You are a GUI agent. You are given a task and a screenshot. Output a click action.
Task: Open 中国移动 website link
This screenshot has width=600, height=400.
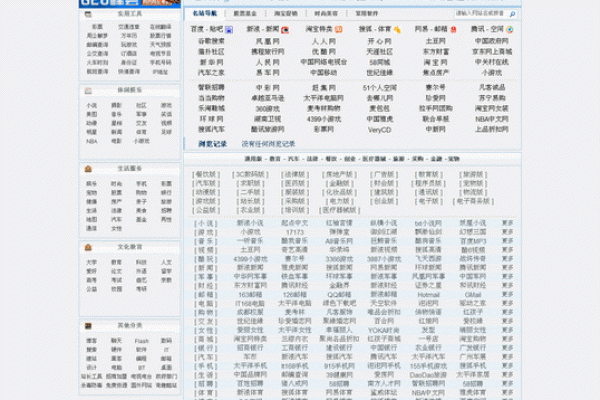coord(323,73)
